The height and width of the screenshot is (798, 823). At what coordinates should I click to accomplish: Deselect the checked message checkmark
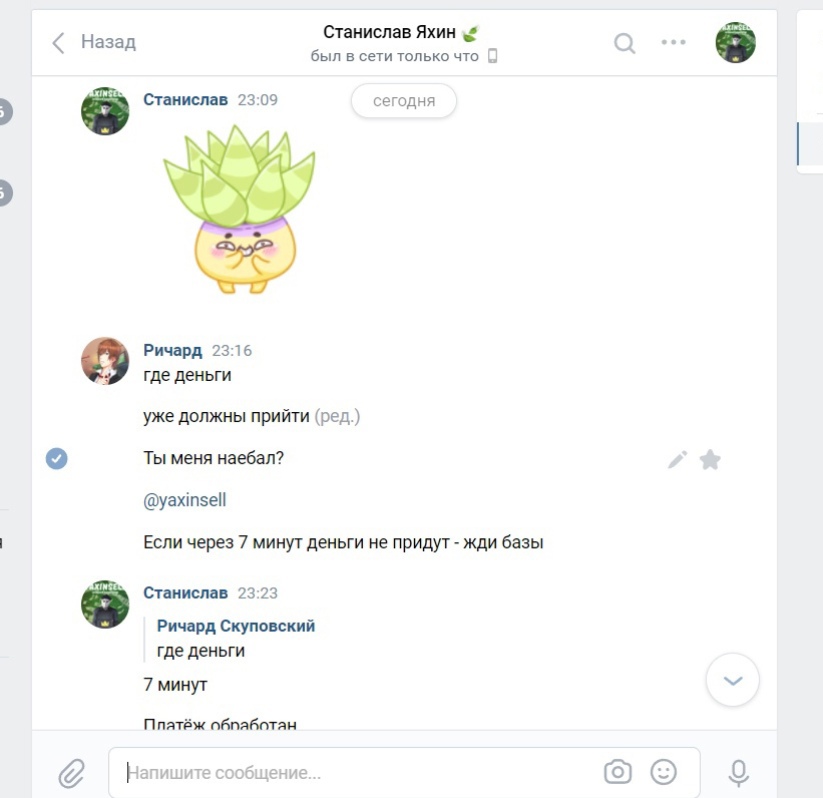coord(56,458)
